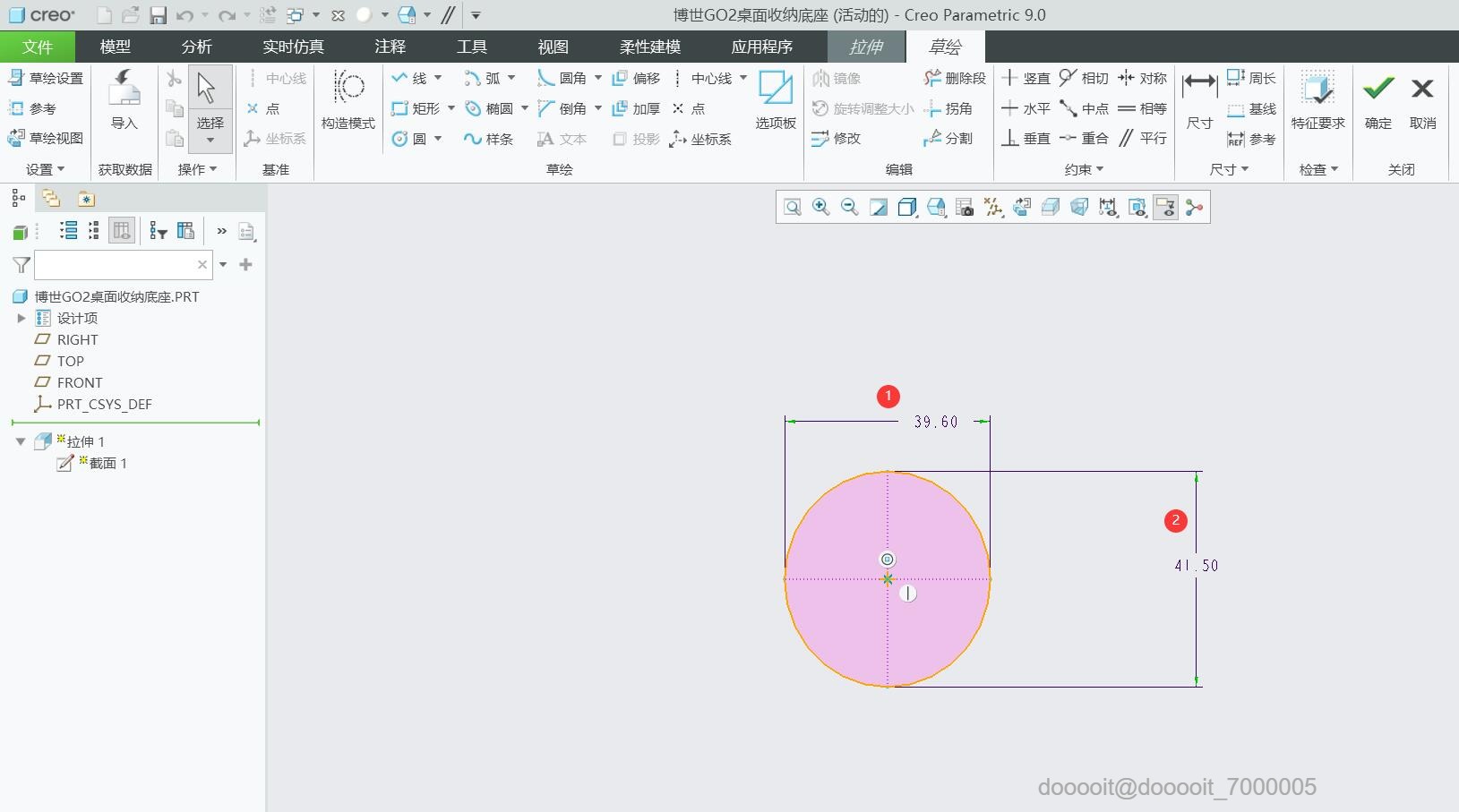Click the zoom in magnifier icon
The width and height of the screenshot is (1459, 812).
click(820, 208)
